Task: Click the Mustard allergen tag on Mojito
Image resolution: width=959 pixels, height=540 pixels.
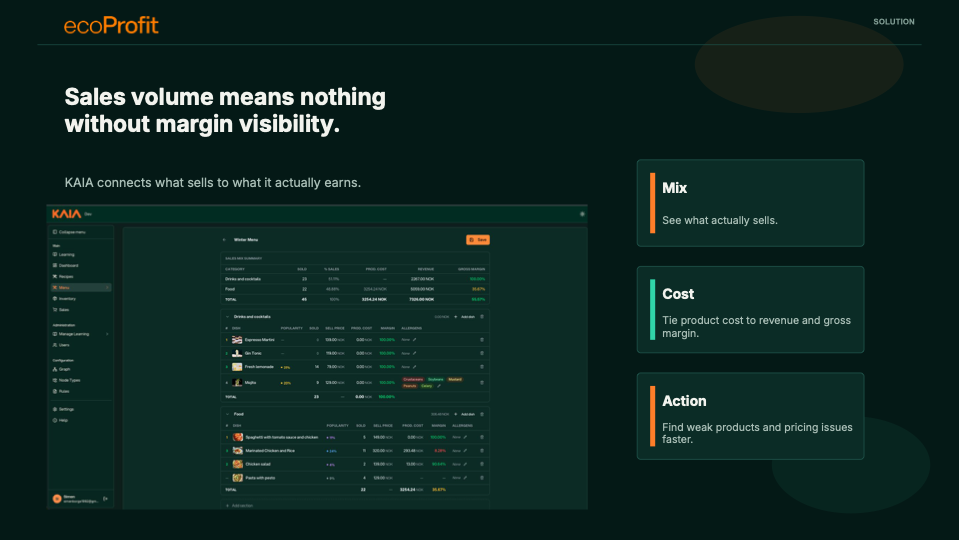Action: tap(455, 379)
